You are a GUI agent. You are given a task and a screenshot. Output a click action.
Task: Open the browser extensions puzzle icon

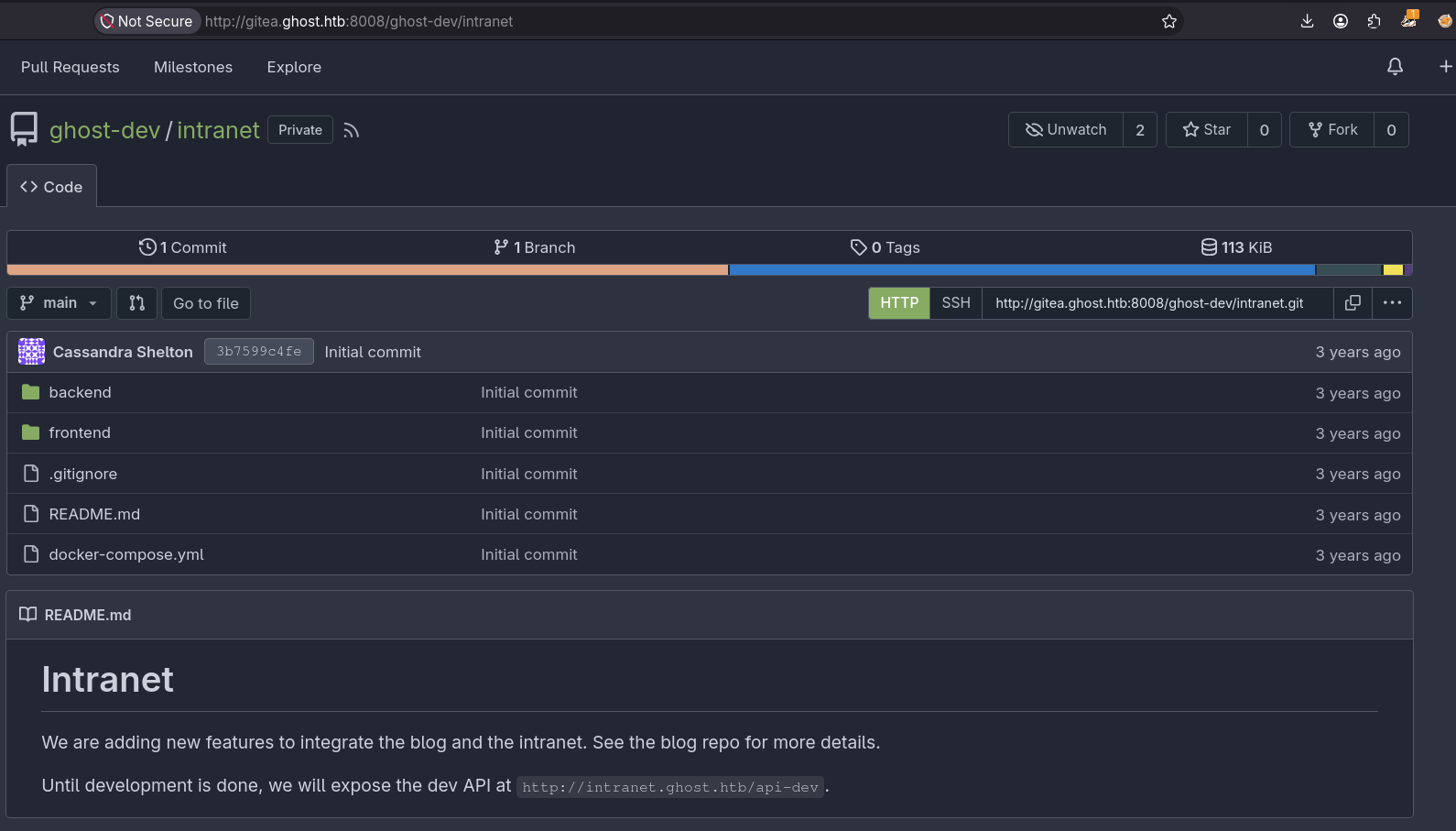coord(1375,21)
